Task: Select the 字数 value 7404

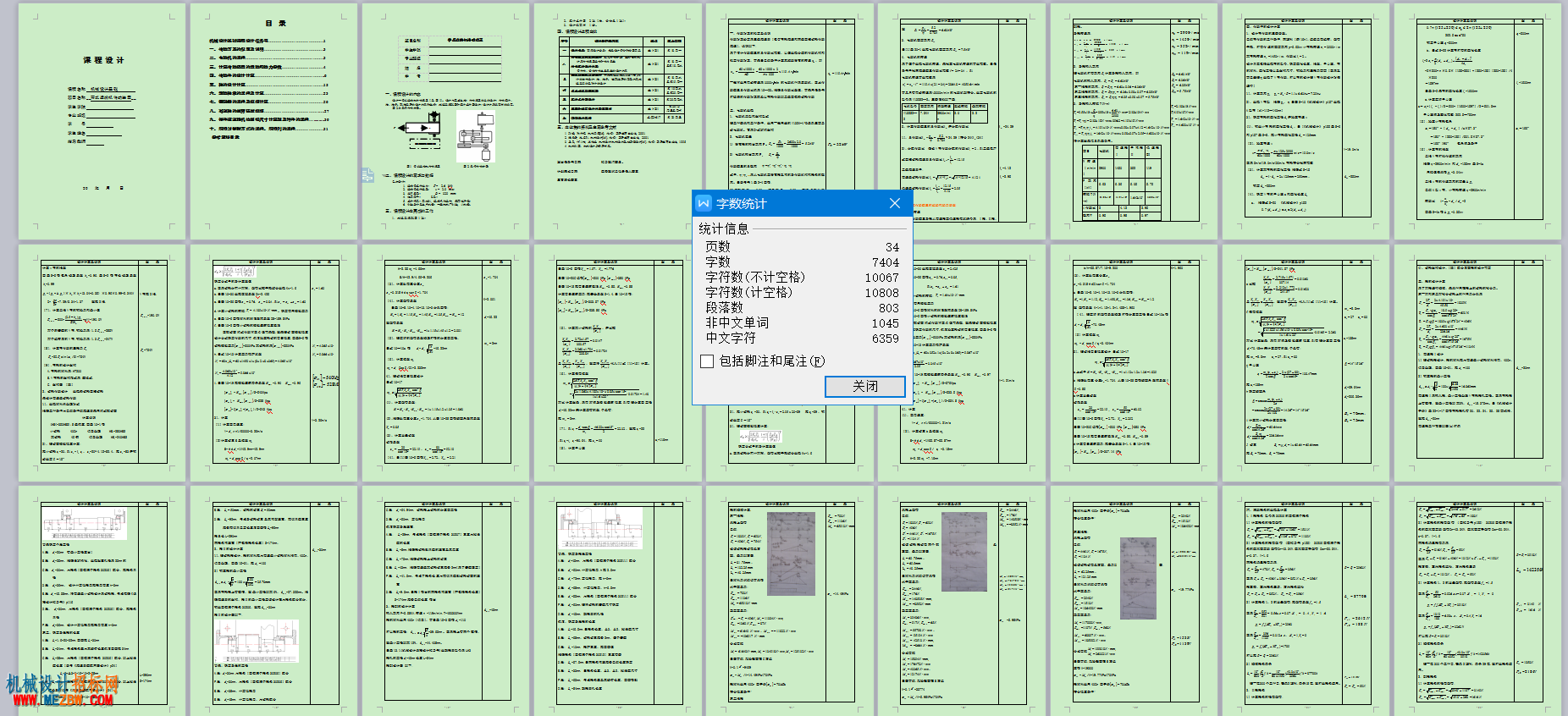Action: [886, 262]
